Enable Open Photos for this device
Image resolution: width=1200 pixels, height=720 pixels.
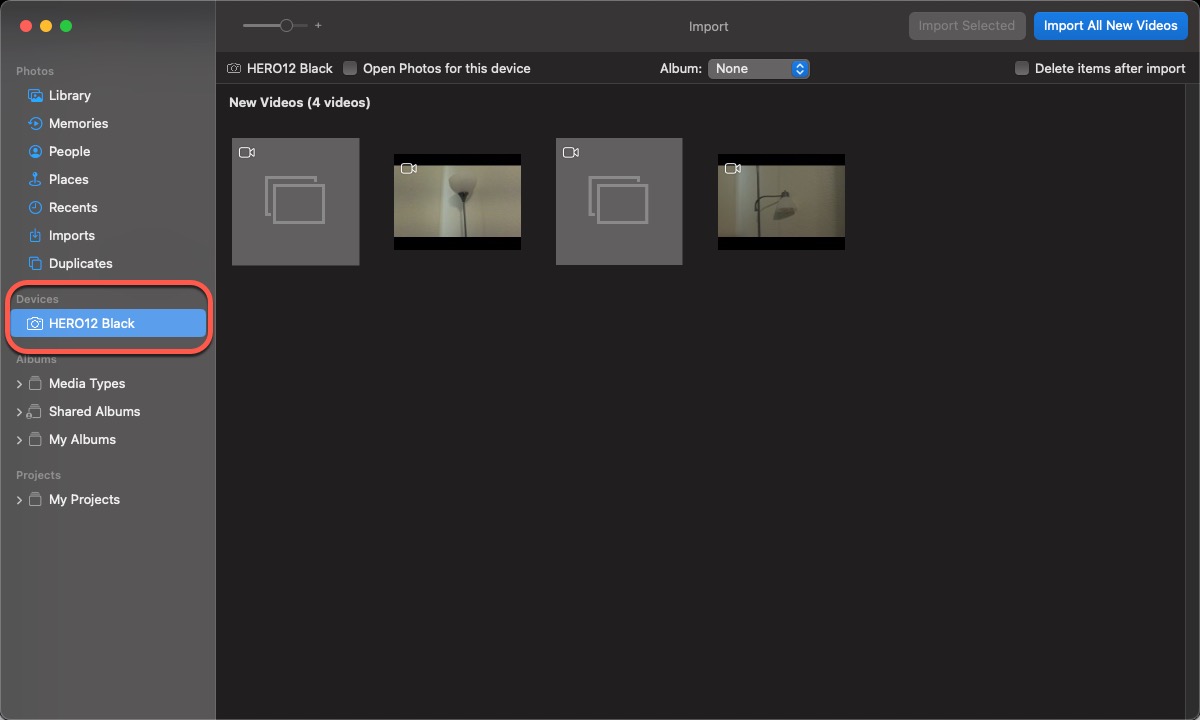pyautogui.click(x=350, y=69)
